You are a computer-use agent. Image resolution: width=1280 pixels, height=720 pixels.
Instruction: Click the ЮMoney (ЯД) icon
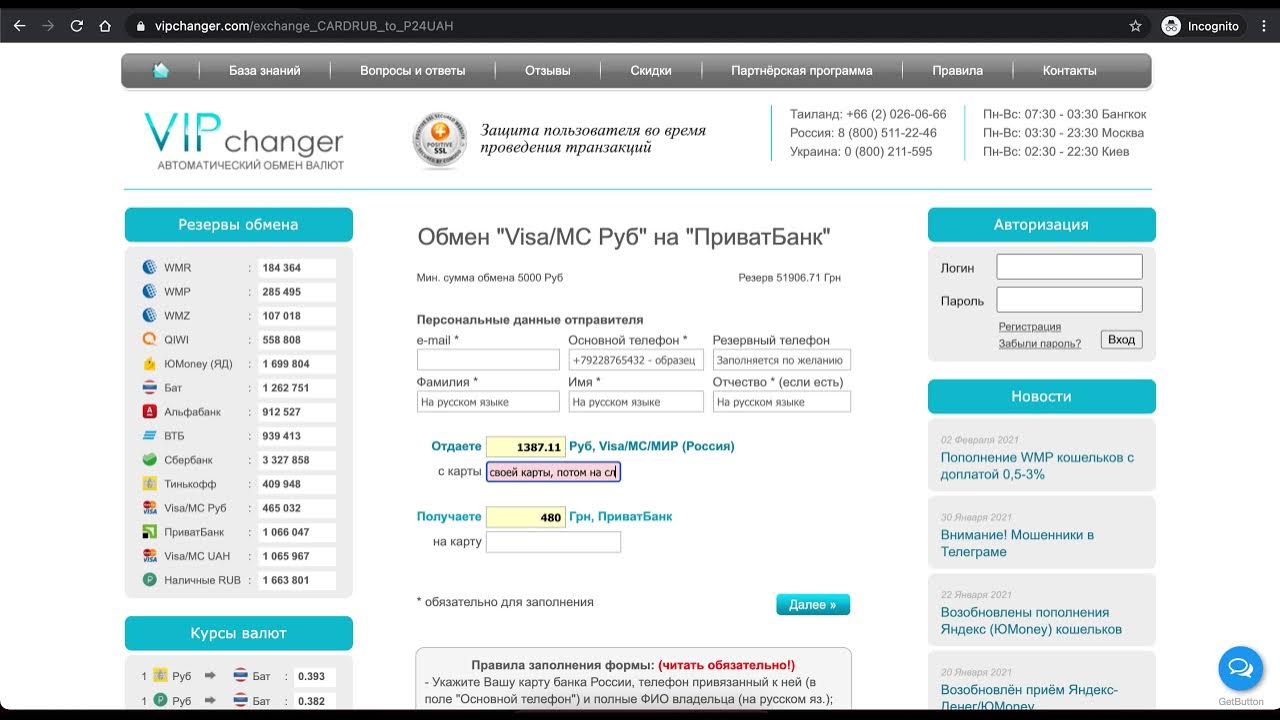[149, 364]
